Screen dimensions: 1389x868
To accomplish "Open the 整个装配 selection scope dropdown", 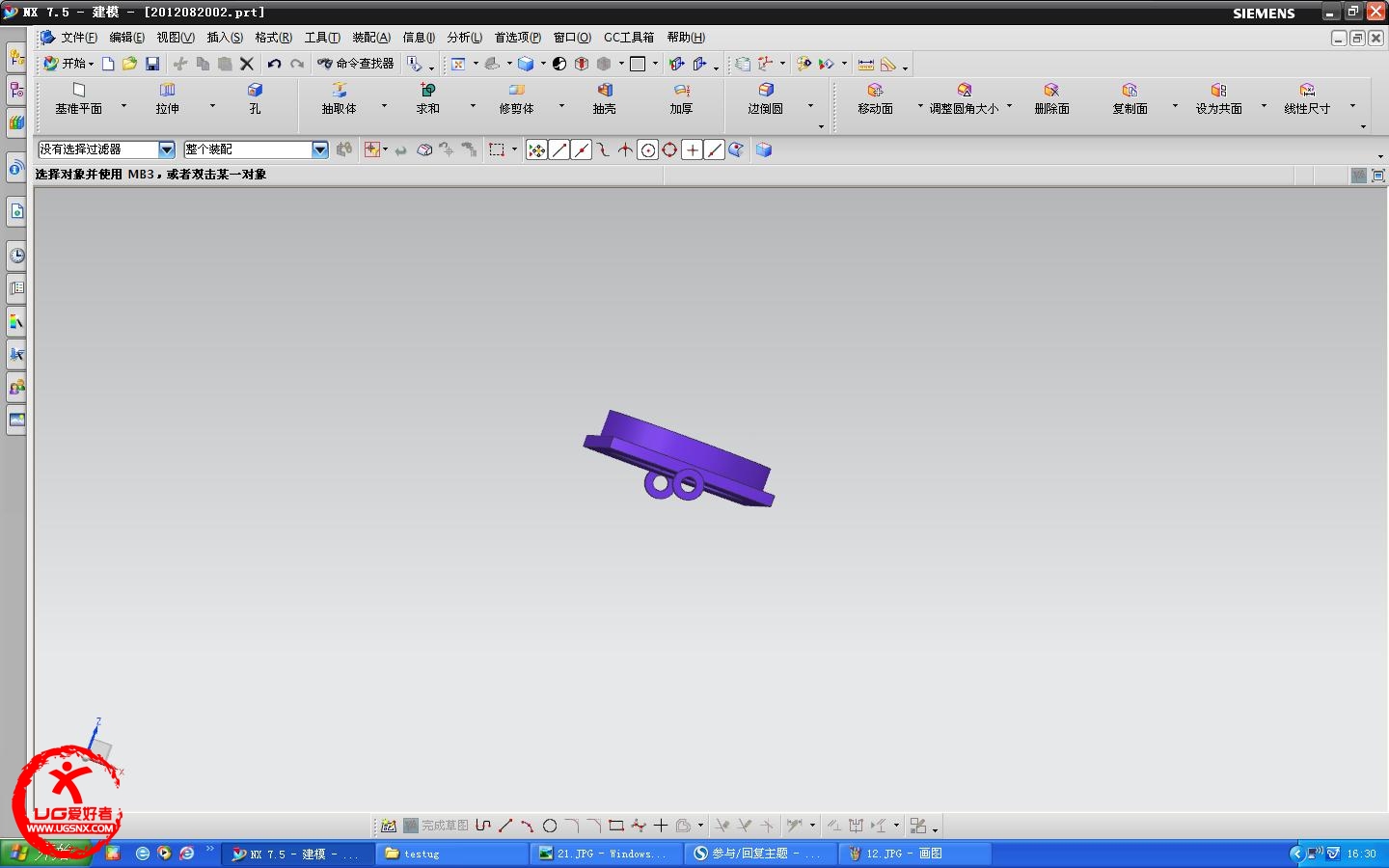I will pyautogui.click(x=320, y=149).
